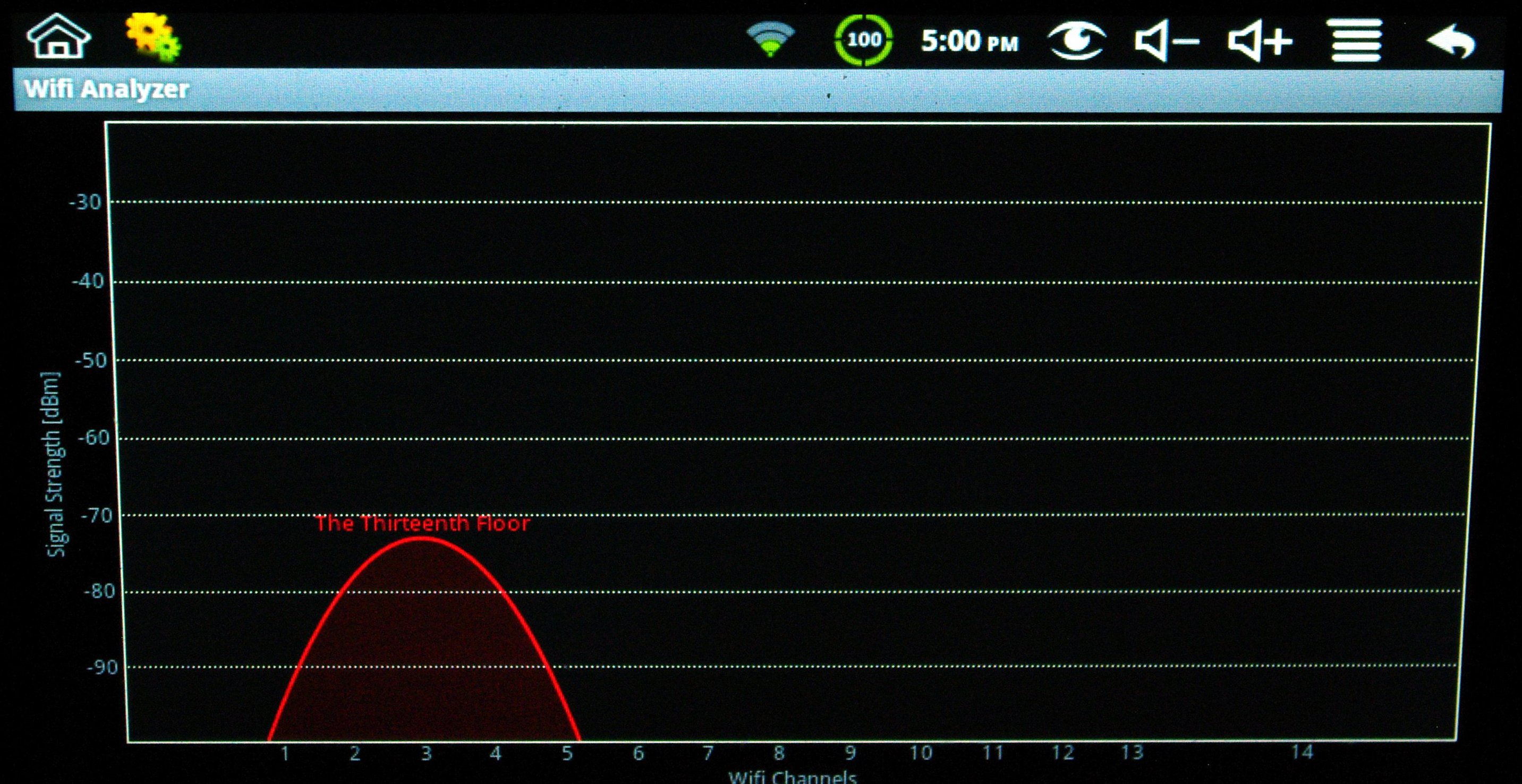Tap channel 6 on the axis

638,753
